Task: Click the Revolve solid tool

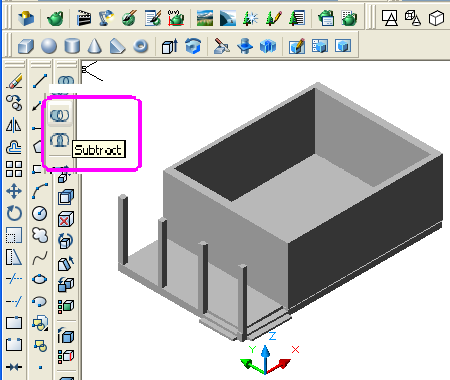Action: [193, 46]
